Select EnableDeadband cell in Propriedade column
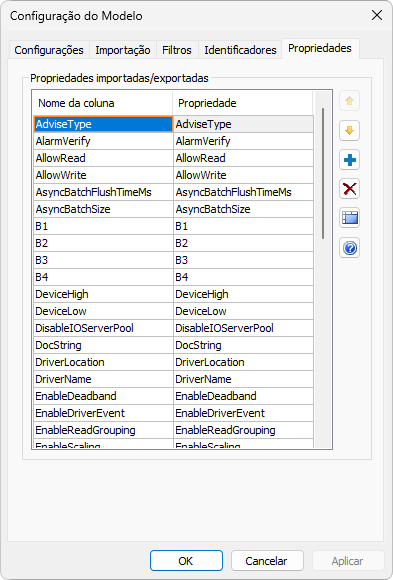Screen dimensions: 393x580 pyautogui.click(x=243, y=396)
